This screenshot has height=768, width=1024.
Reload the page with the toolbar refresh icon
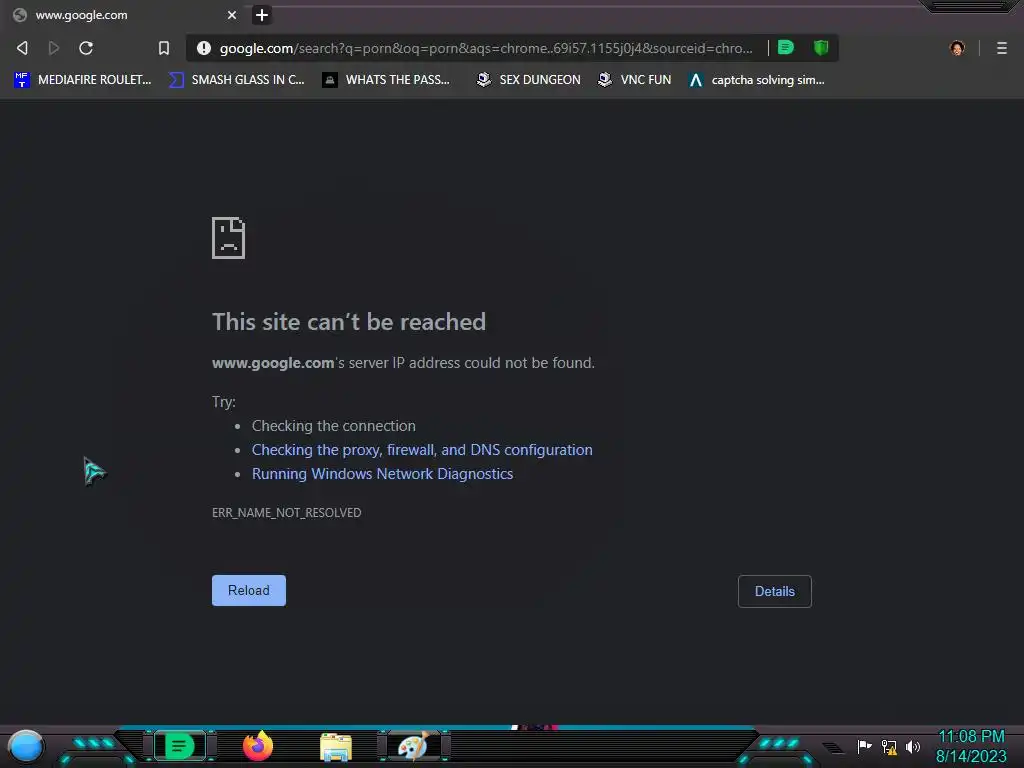(x=86, y=48)
